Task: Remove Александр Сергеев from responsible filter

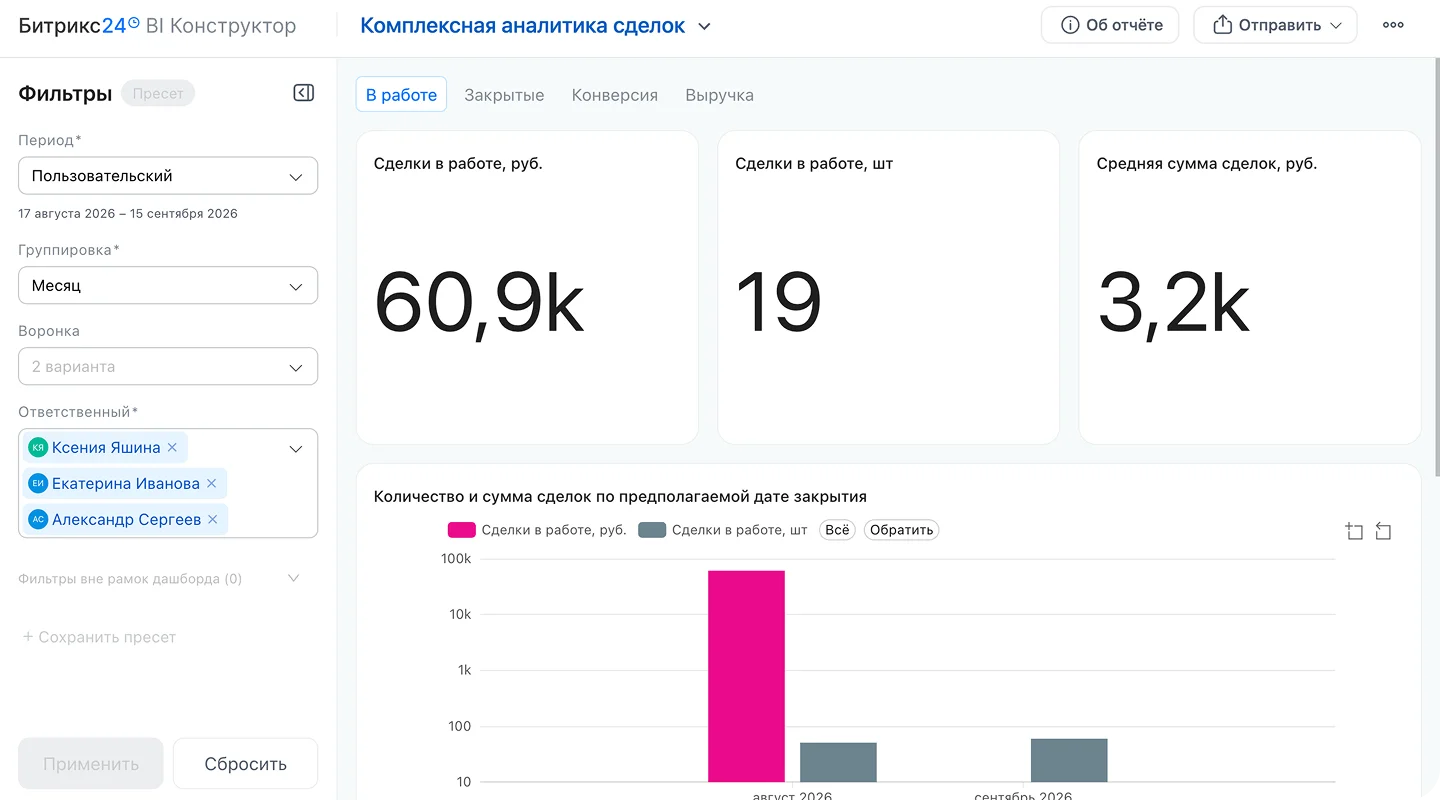Action: pyautogui.click(x=212, y=519)
